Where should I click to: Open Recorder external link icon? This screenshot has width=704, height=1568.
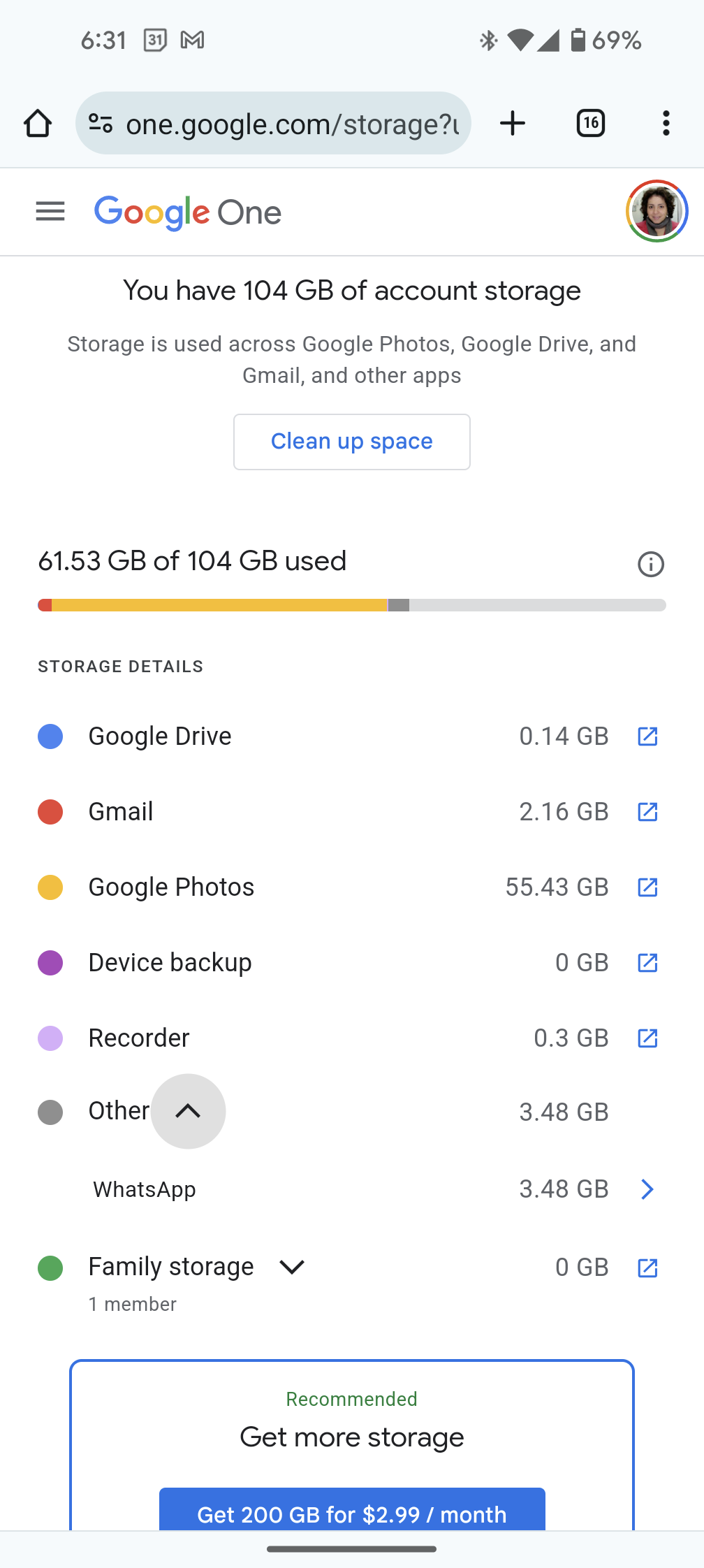(647, 1038)
